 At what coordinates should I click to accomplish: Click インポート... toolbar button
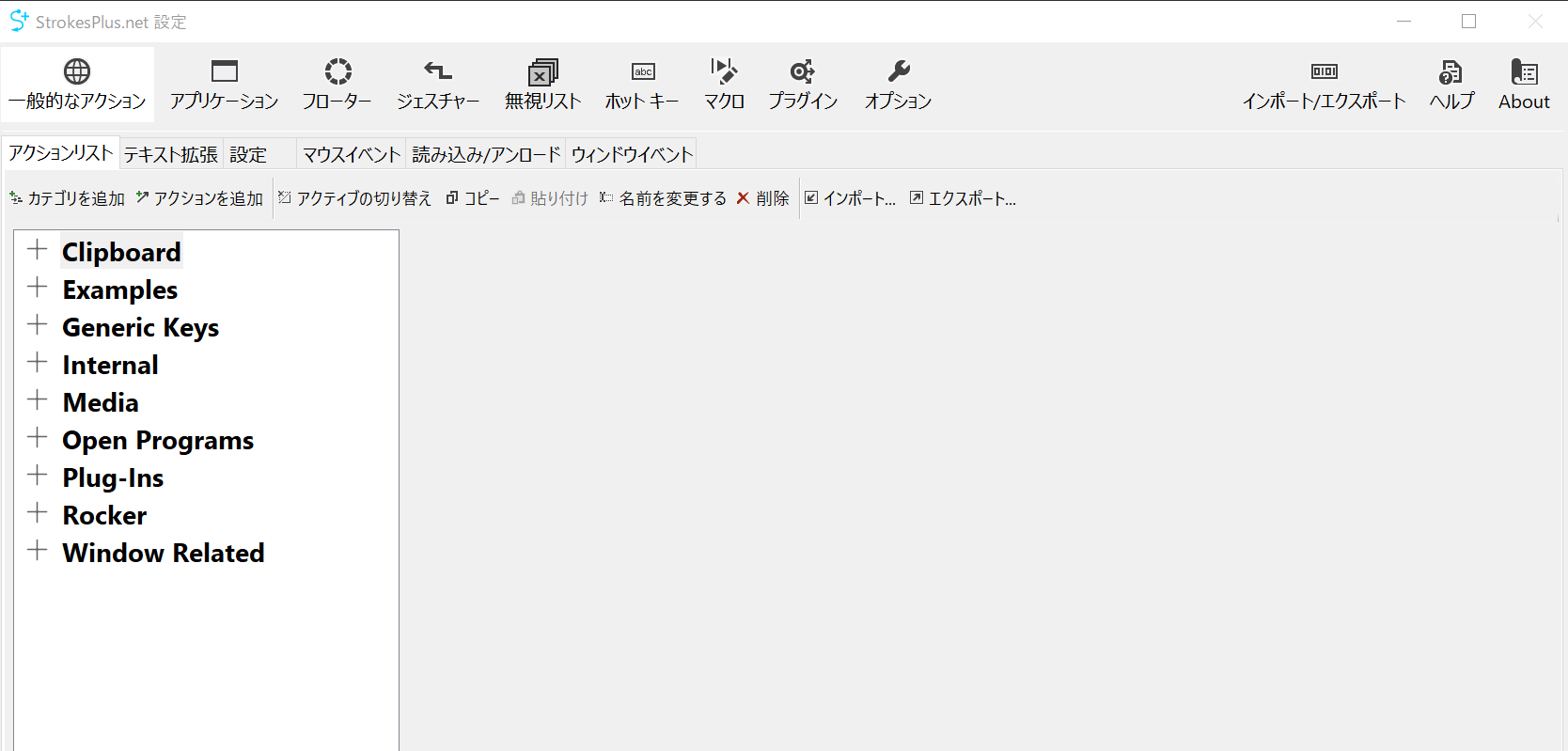tap(850, 198)
